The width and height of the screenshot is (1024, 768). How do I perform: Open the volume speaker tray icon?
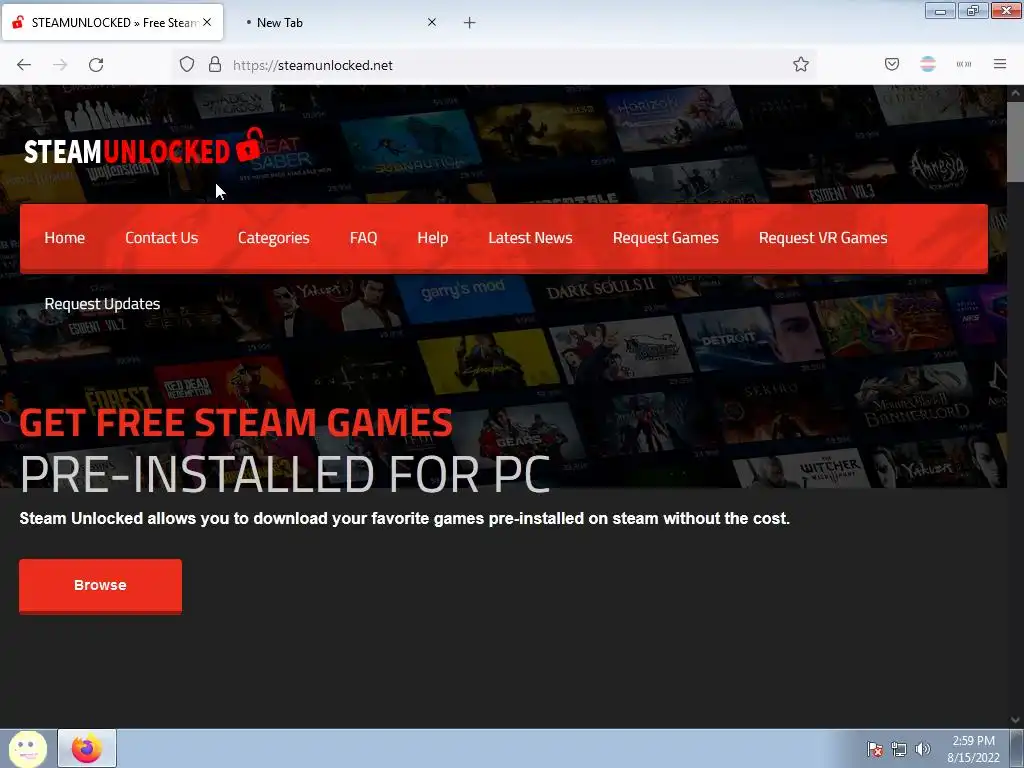(922, 749)
